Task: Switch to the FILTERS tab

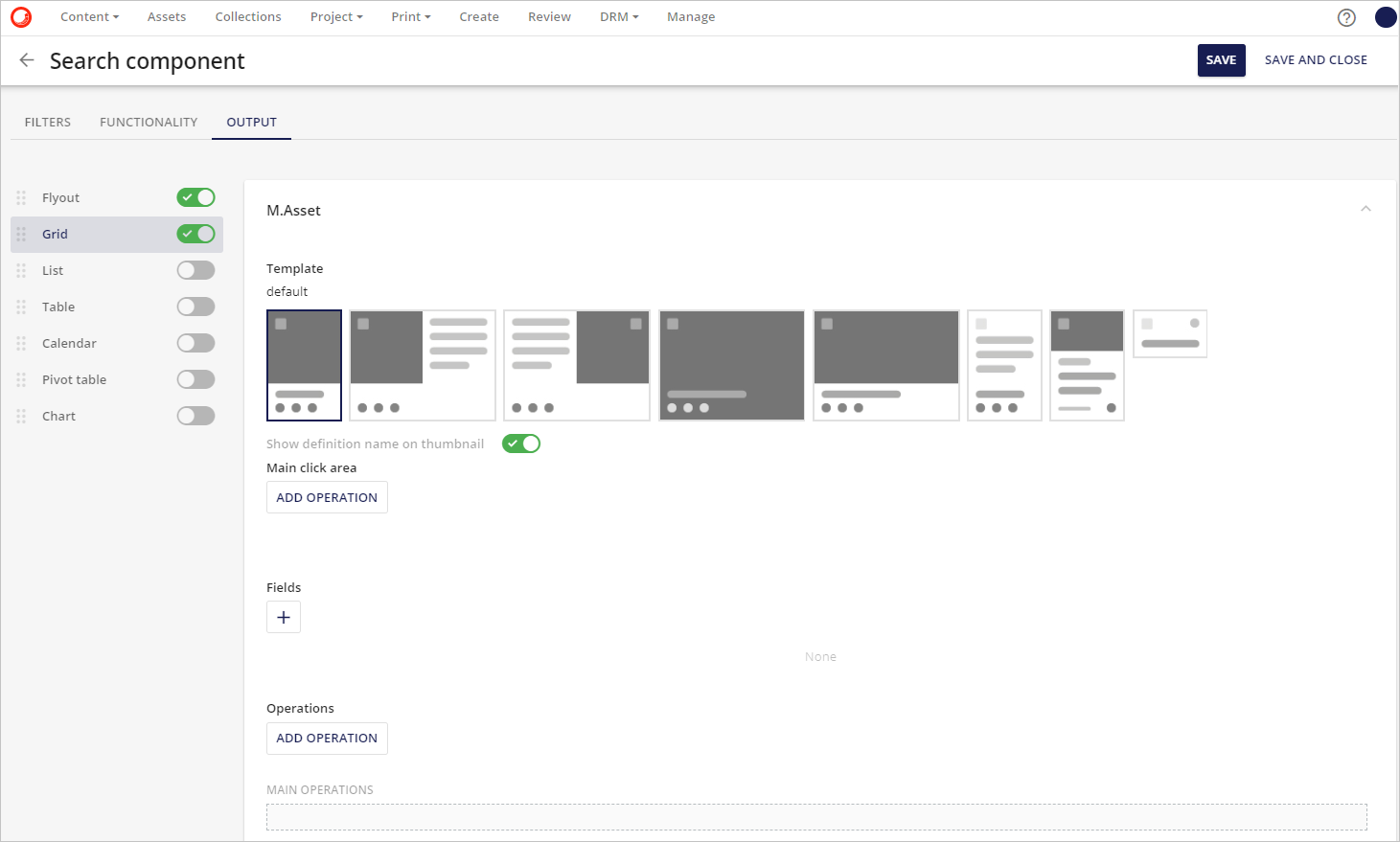Action: coord(47,122)
